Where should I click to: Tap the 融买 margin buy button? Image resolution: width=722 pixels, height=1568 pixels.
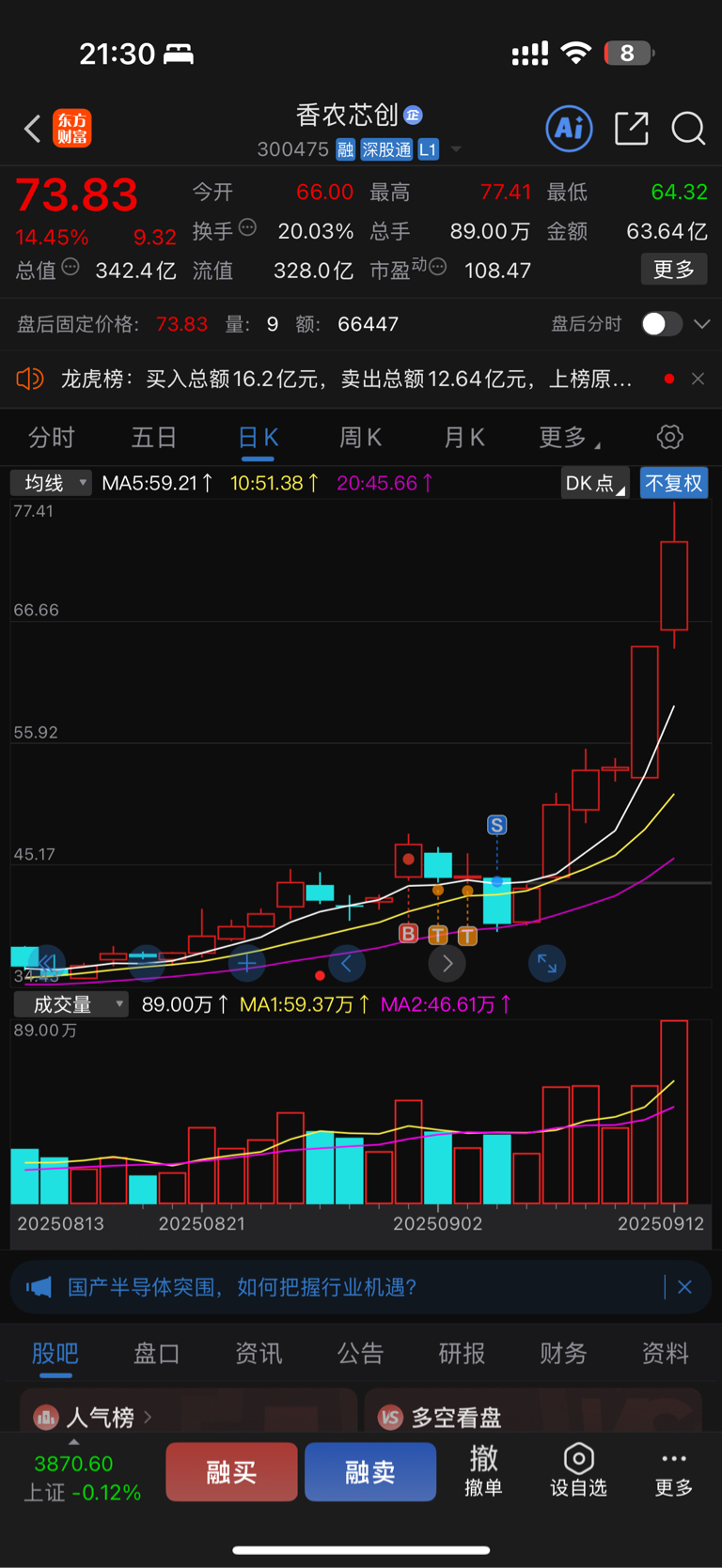[231, 1472]
